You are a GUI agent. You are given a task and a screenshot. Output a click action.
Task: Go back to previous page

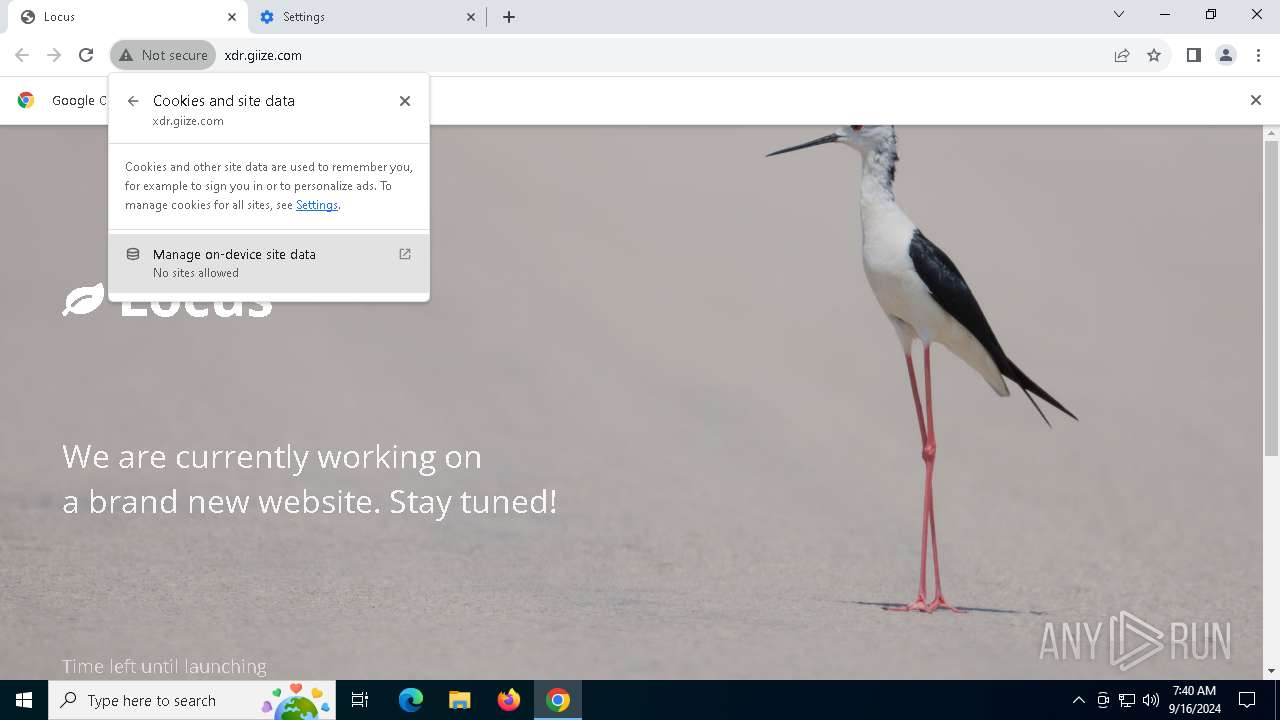(x=22, y=55)
